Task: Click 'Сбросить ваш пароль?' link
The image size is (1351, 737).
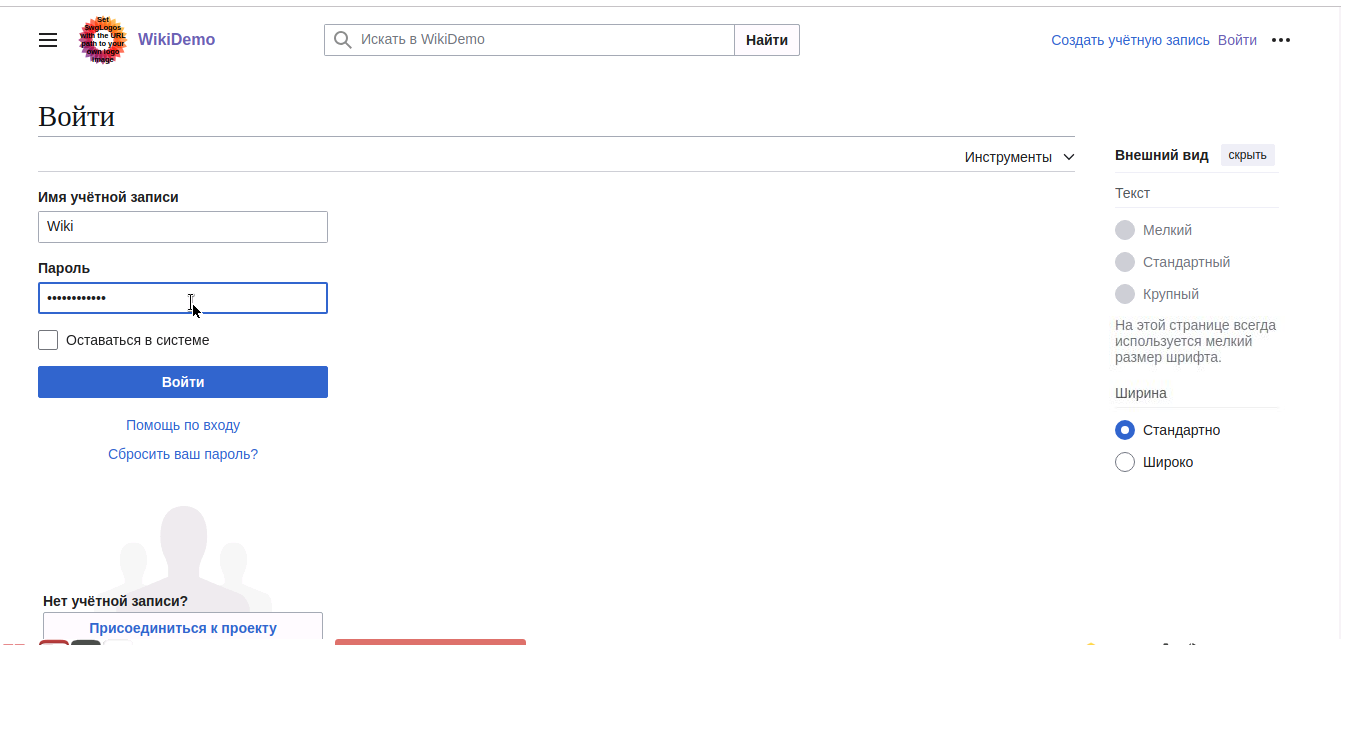Action: [183, 454]
